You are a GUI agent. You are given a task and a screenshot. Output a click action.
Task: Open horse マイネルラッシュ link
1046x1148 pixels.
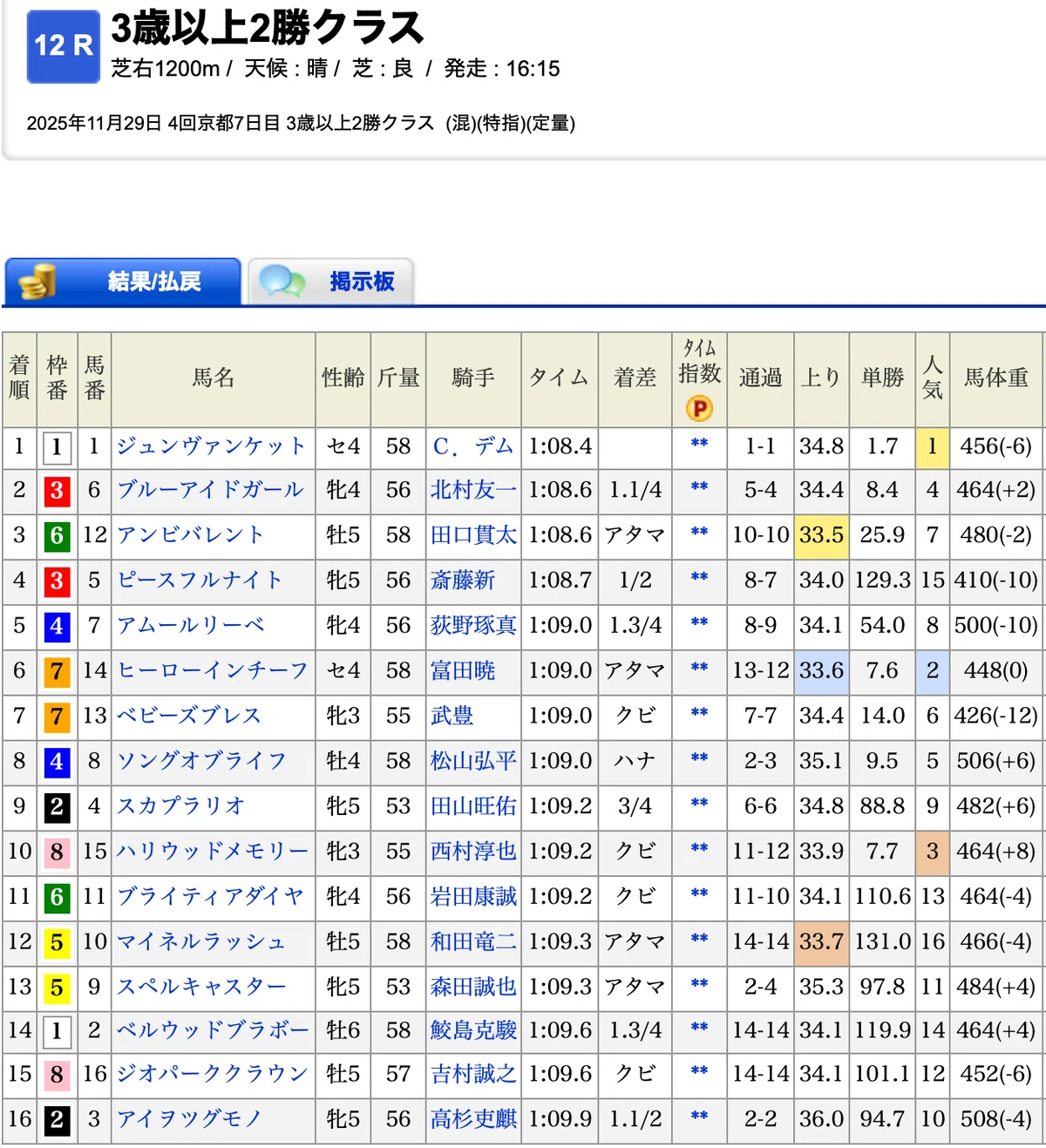pyautogui.click(x=200, y=942)
